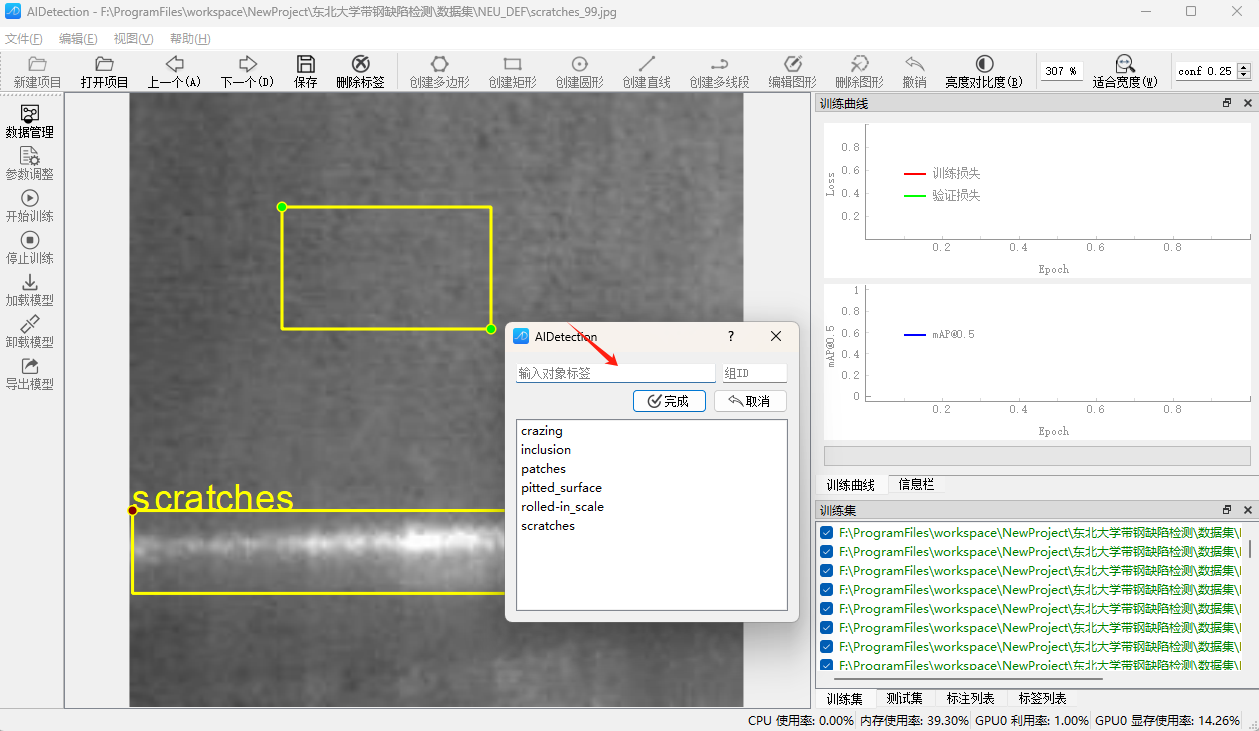The height and width of the screenshot is (731, 1259).
Task: Close the 训练曲线 panel
Action: coord(1247,103)
